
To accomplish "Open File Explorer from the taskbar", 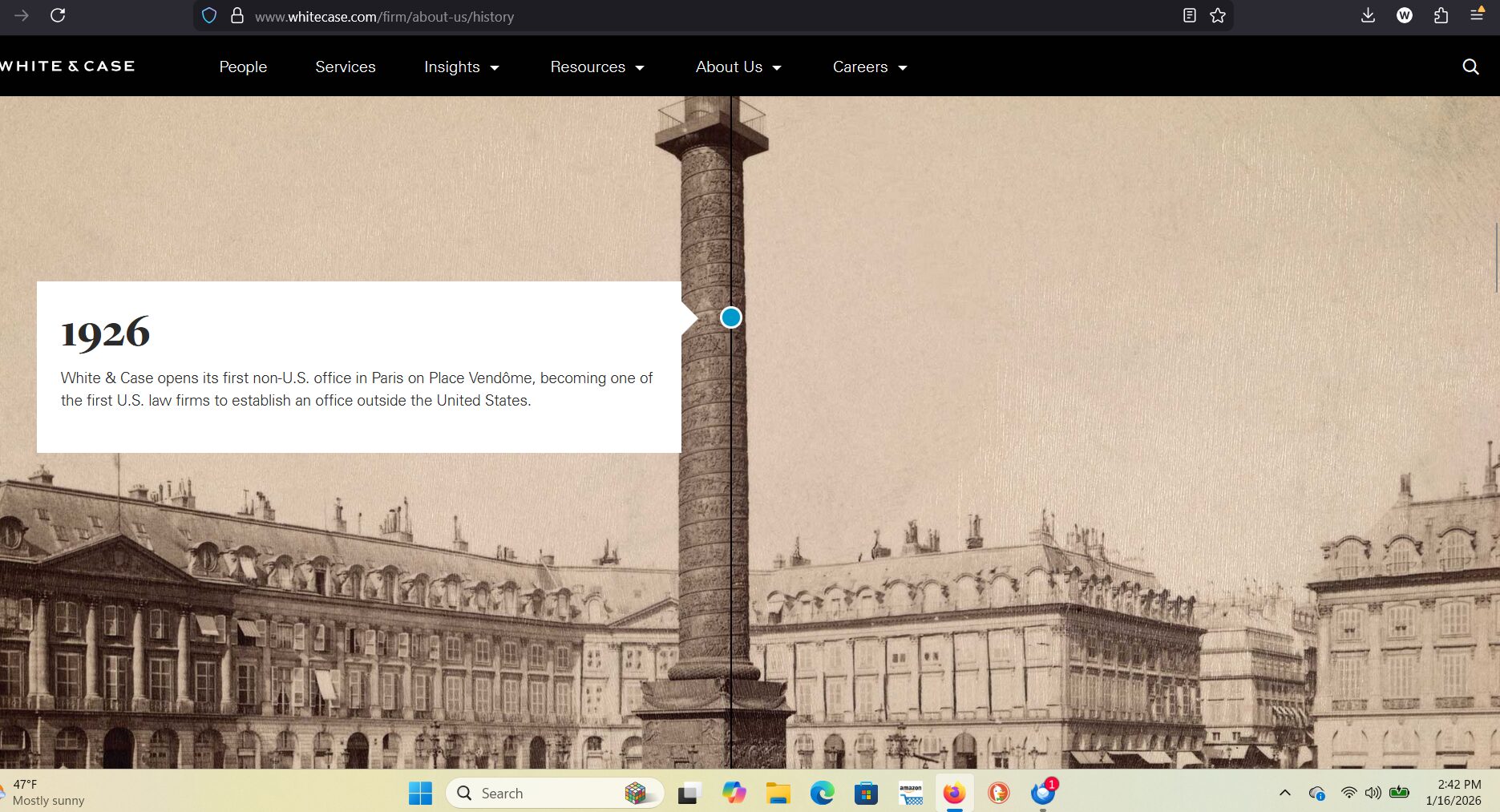I will click(x=778, y=794).
